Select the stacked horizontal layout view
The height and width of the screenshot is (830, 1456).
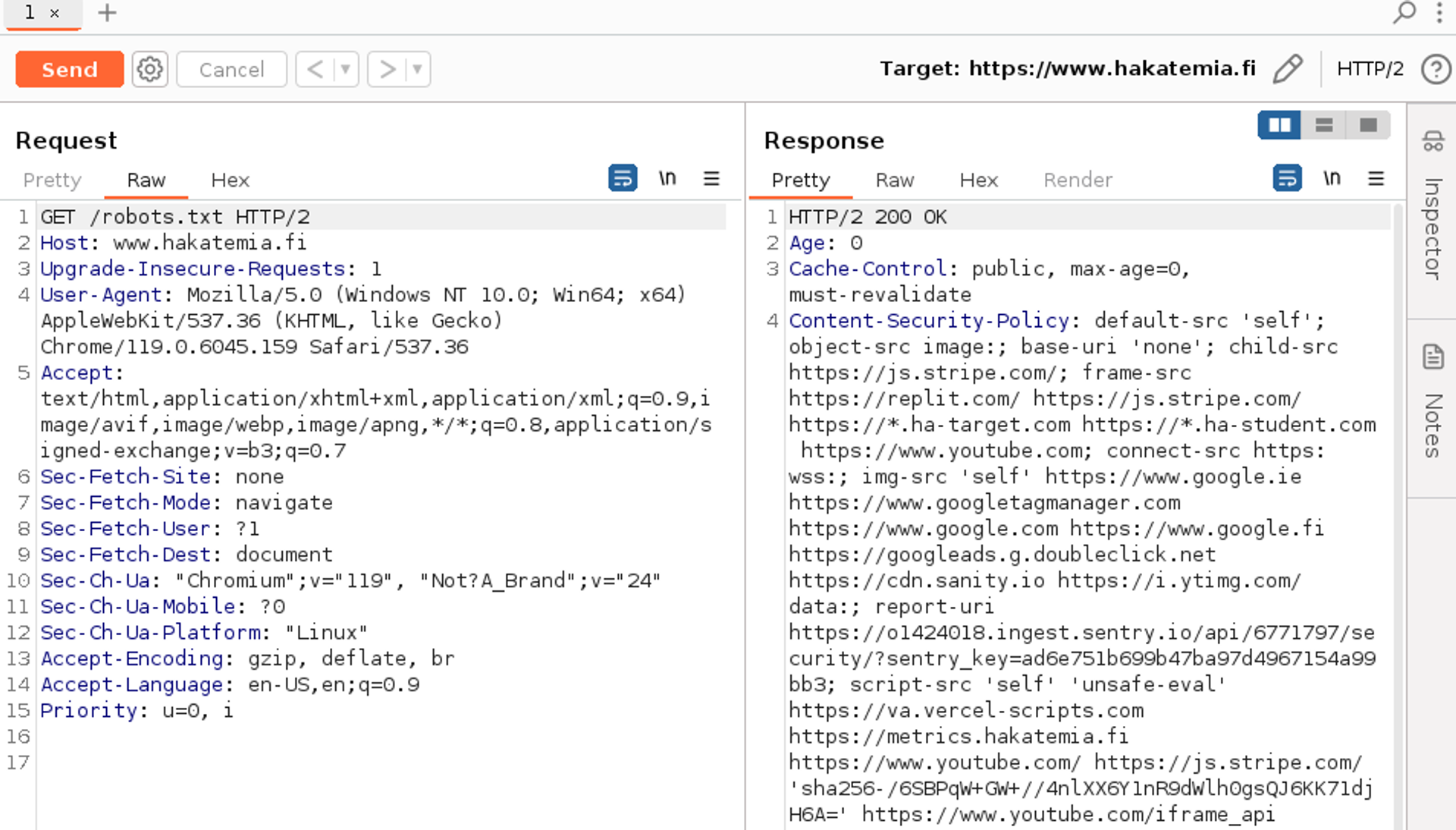pyautogui.click(x=1324, y=125)
